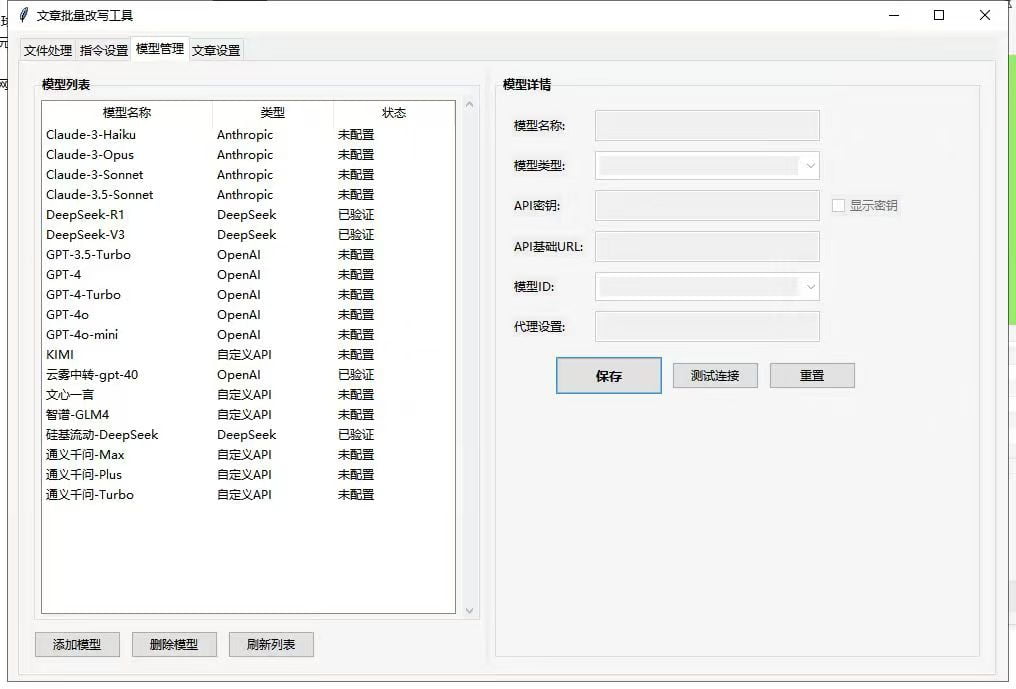Screen dimensions: 1016x689
Task: Close the 文章批量改写工具 window
Action: pos(985,15)
